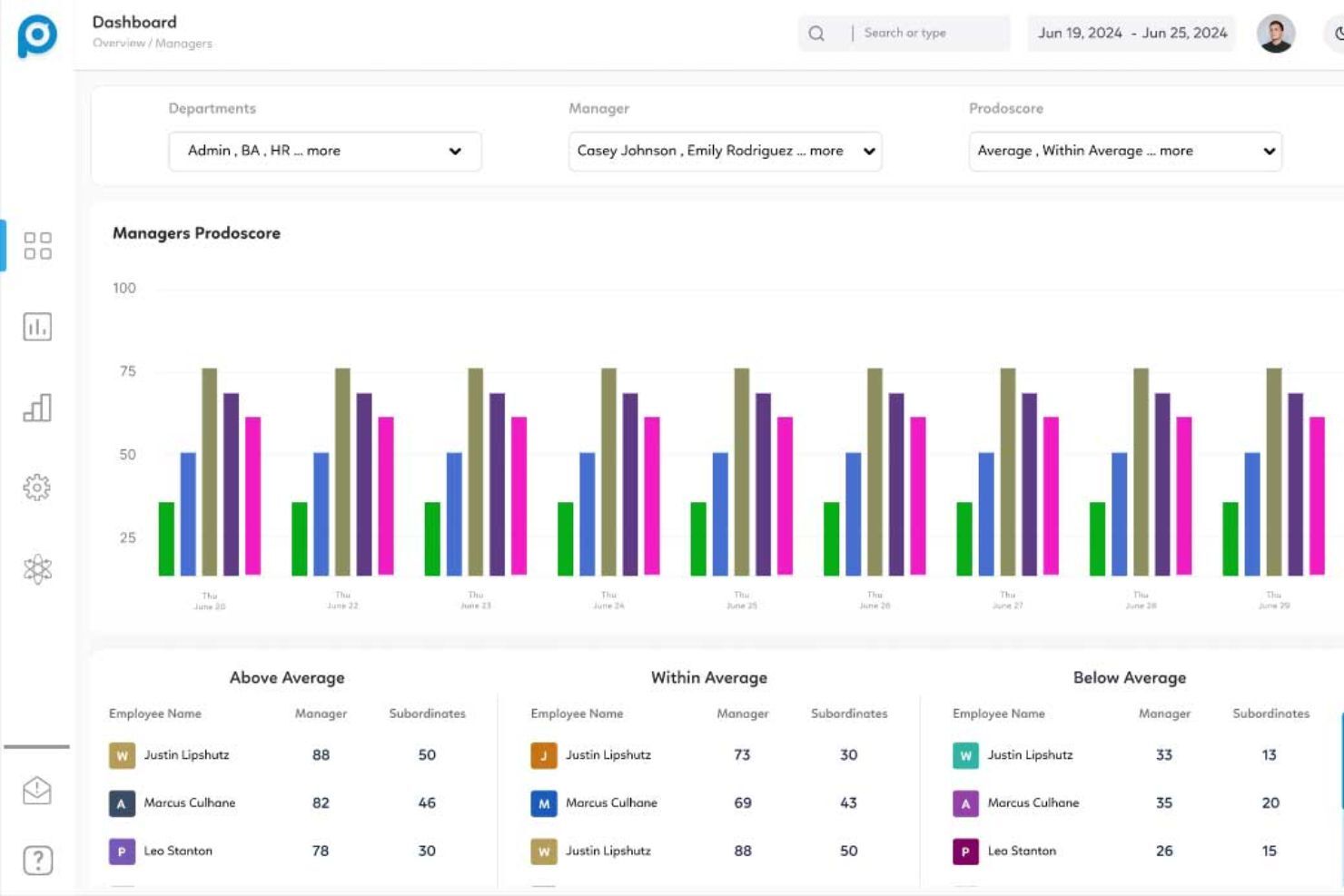Open the reports column chart icon
The image size is (1344, 896).
point(36,409)
